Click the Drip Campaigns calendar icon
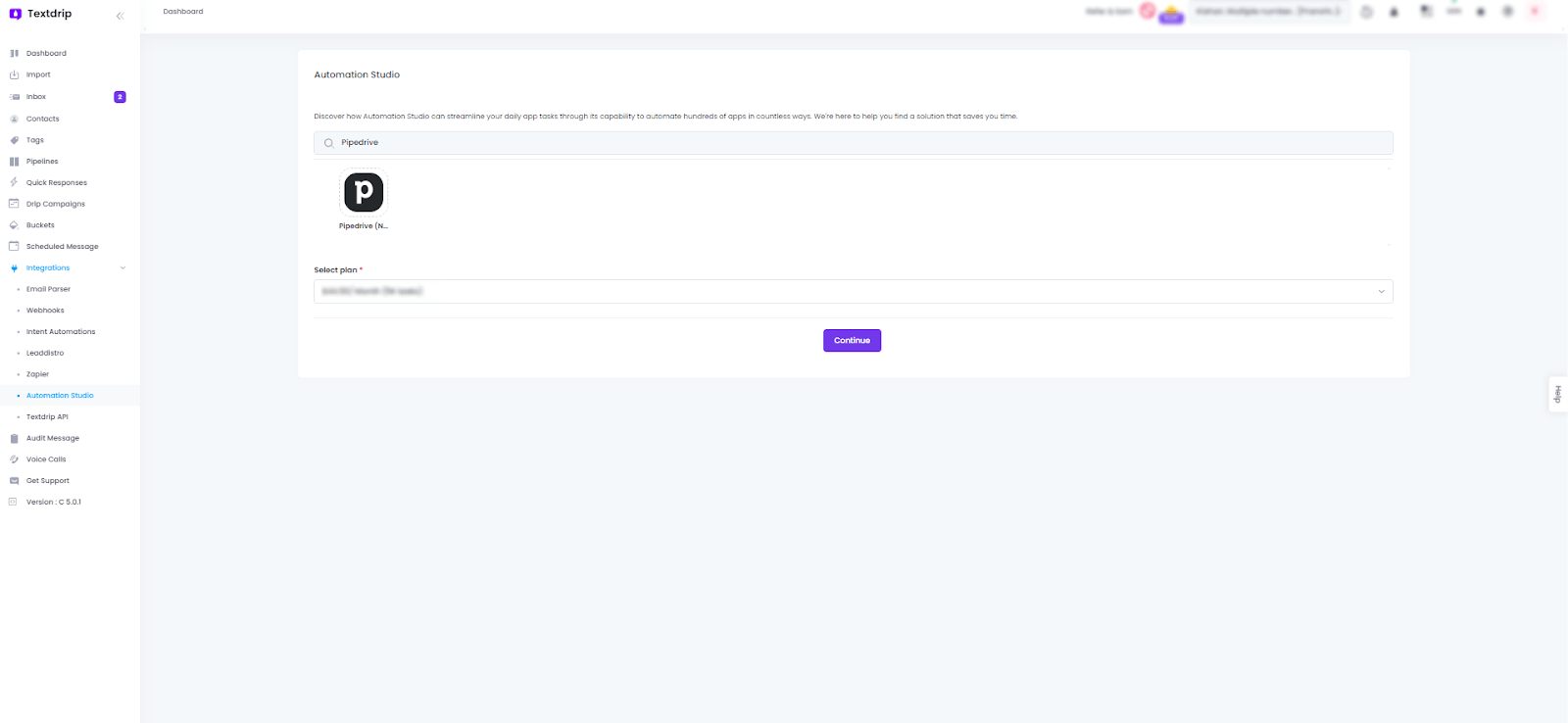Viewport: 1568px width, 723px height. [x=14, y=204]
